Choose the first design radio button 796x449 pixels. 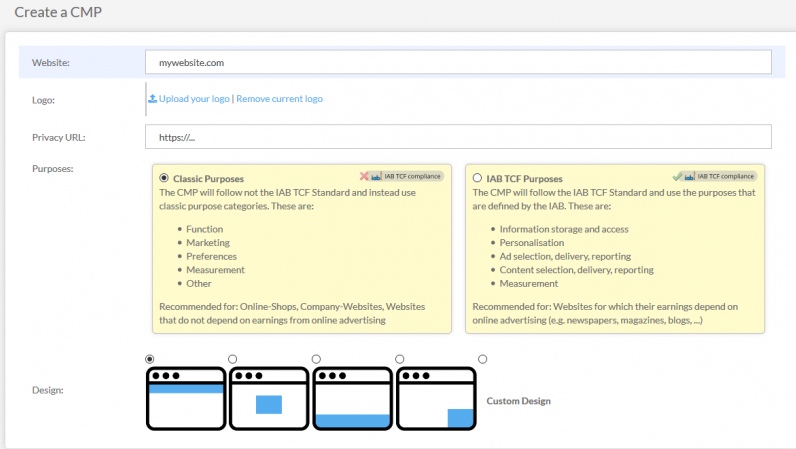coord(150,358)
